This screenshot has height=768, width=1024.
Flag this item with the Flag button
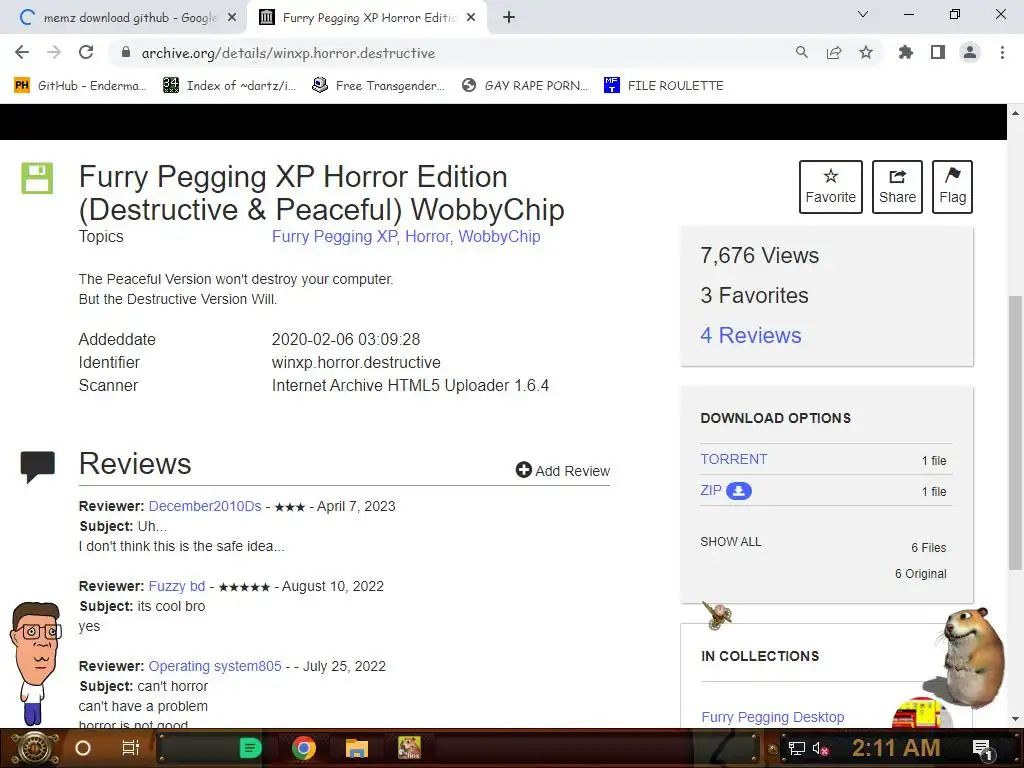(952, 187)
